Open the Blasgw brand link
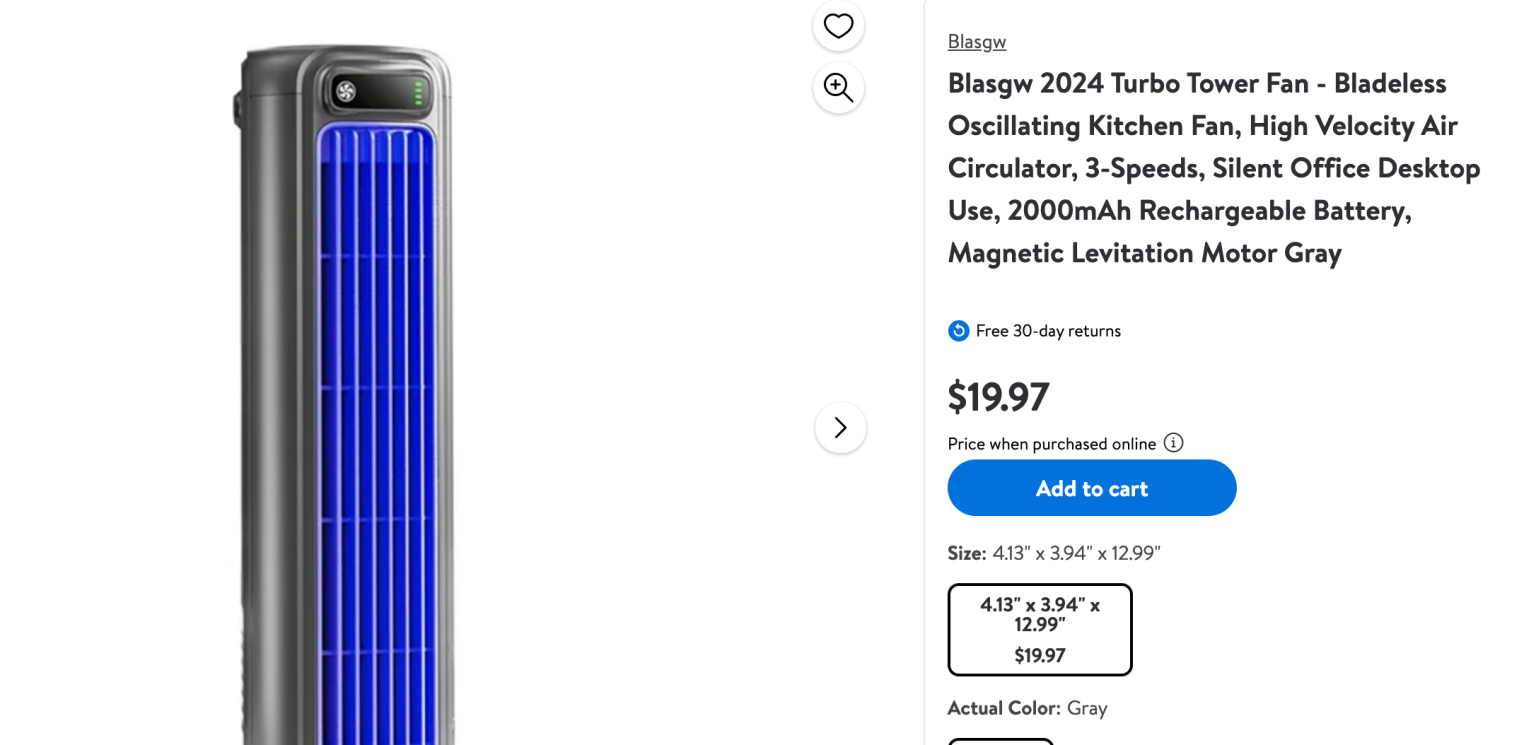This screenshot has height=745, width=1536. pyautogui.click(x=976, y=41)
